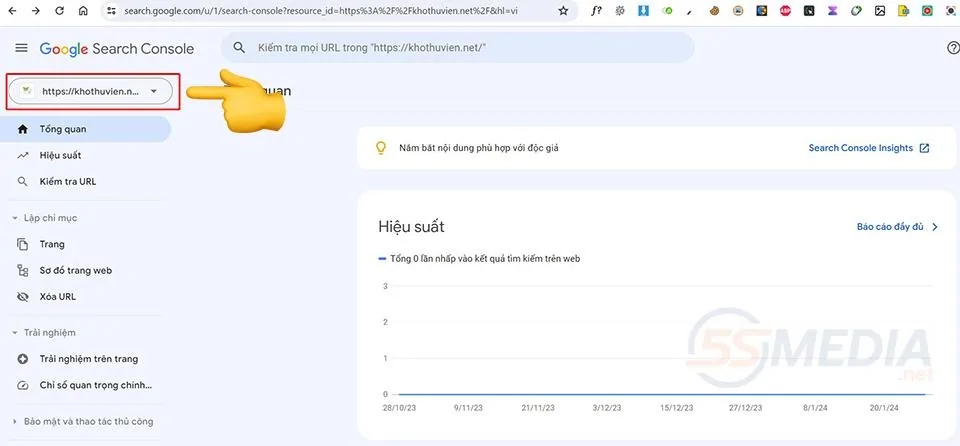Click the browser address bar URL

(321, 11)
